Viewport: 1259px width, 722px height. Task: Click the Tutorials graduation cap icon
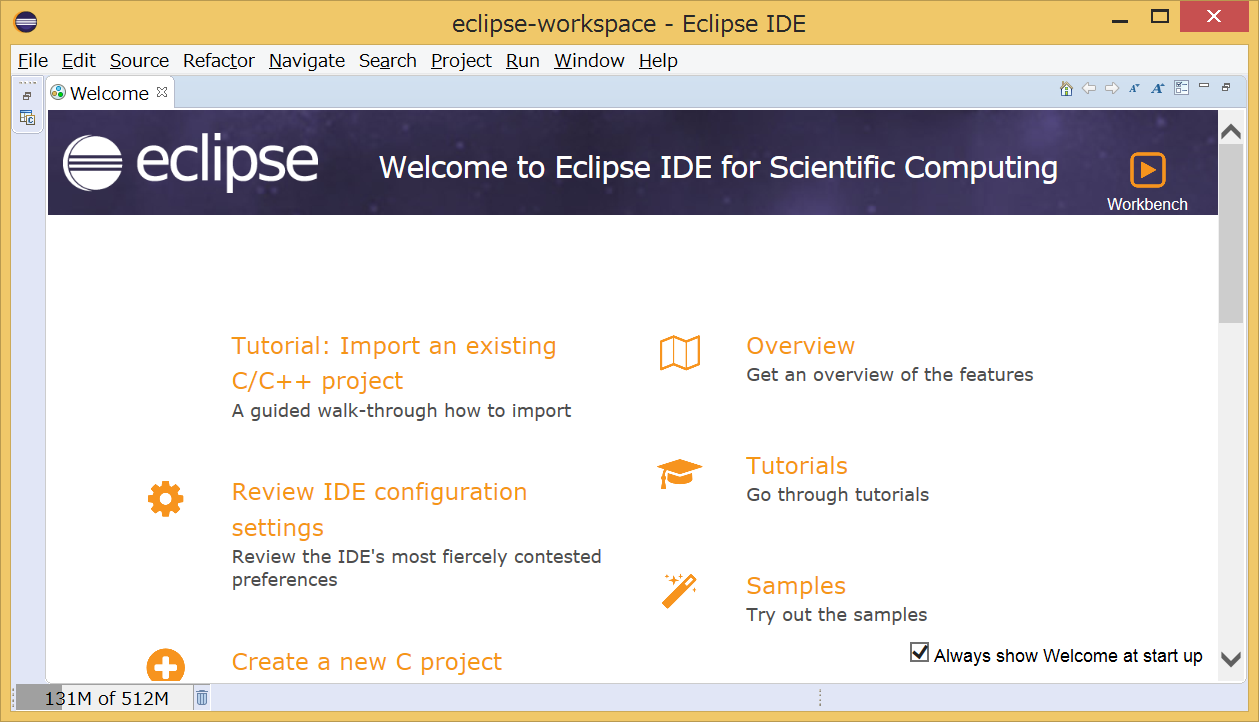pos(680,472)
